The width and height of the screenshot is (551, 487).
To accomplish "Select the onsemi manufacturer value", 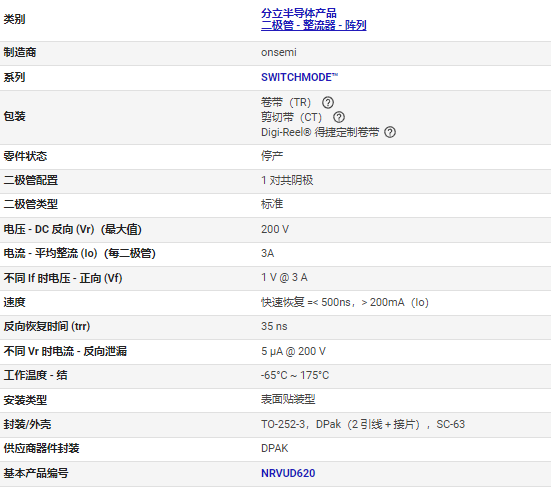I will pyautogui.click(x=279, y=52).
